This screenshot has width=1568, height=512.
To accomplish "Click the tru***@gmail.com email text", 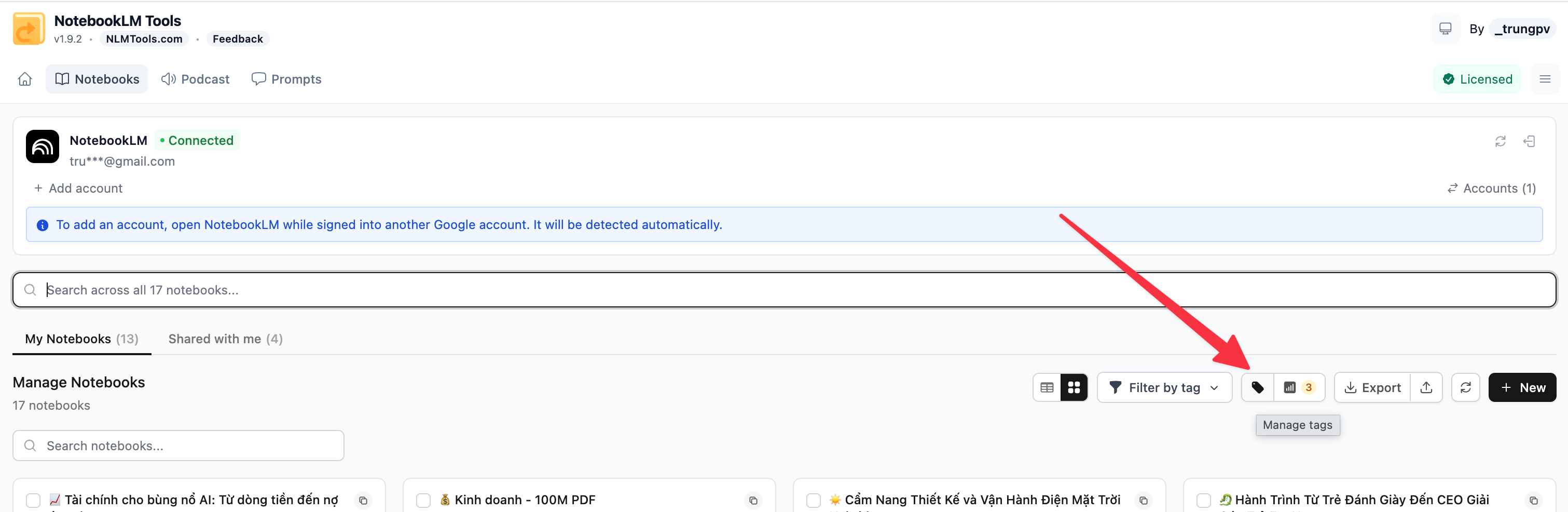I will 122,161.
